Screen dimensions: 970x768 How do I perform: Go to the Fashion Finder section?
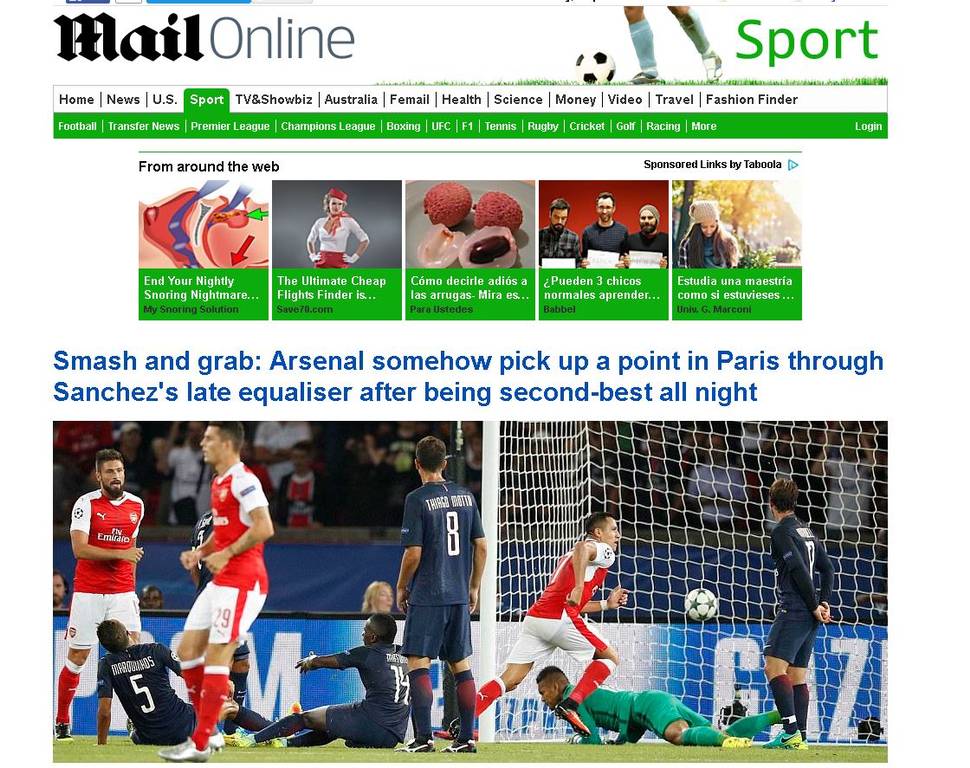click(752, 100)
